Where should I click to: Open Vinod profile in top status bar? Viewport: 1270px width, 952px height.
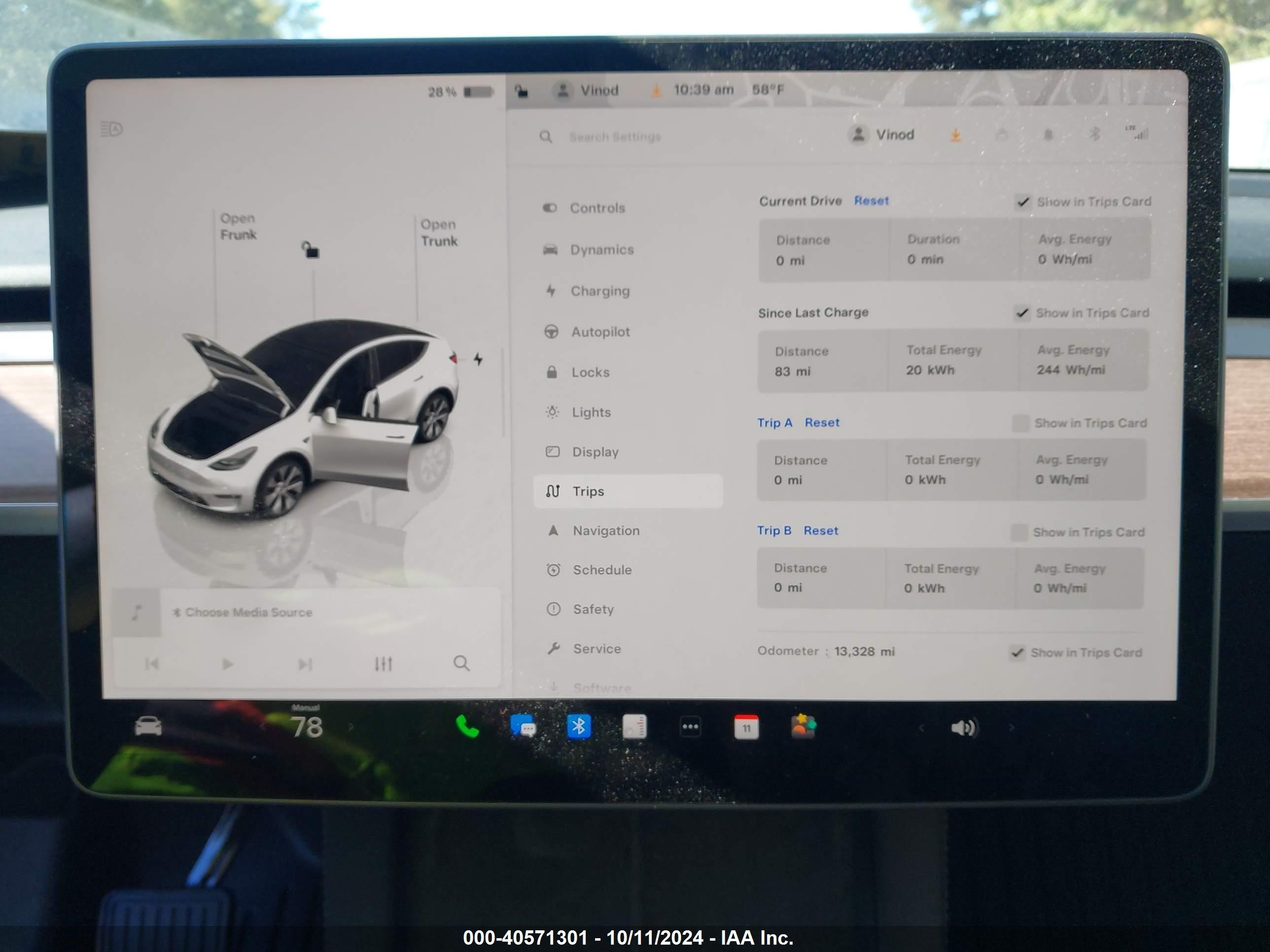[x=586, y=90]
